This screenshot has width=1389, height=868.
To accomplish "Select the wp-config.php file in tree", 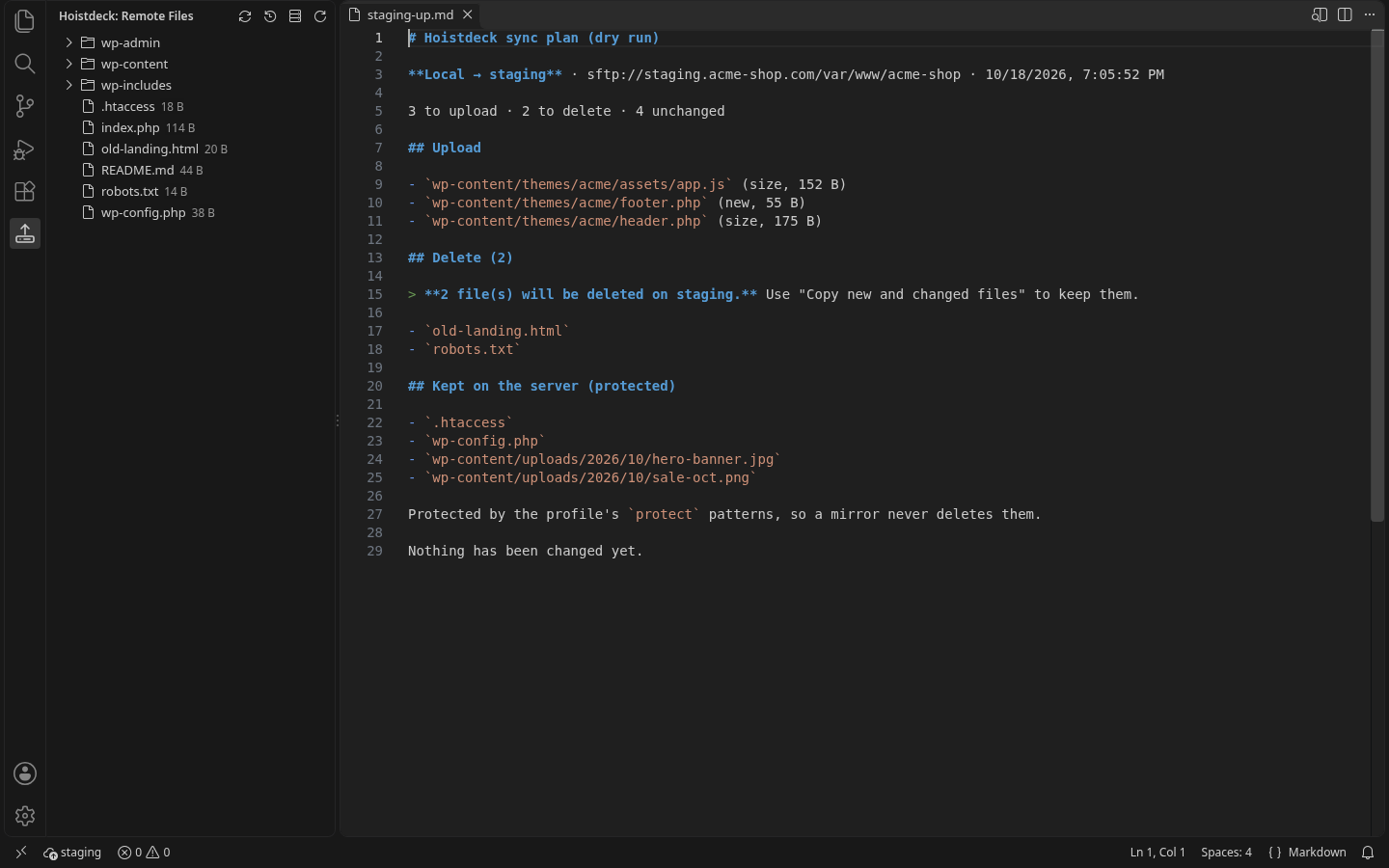I will (191, 212).
